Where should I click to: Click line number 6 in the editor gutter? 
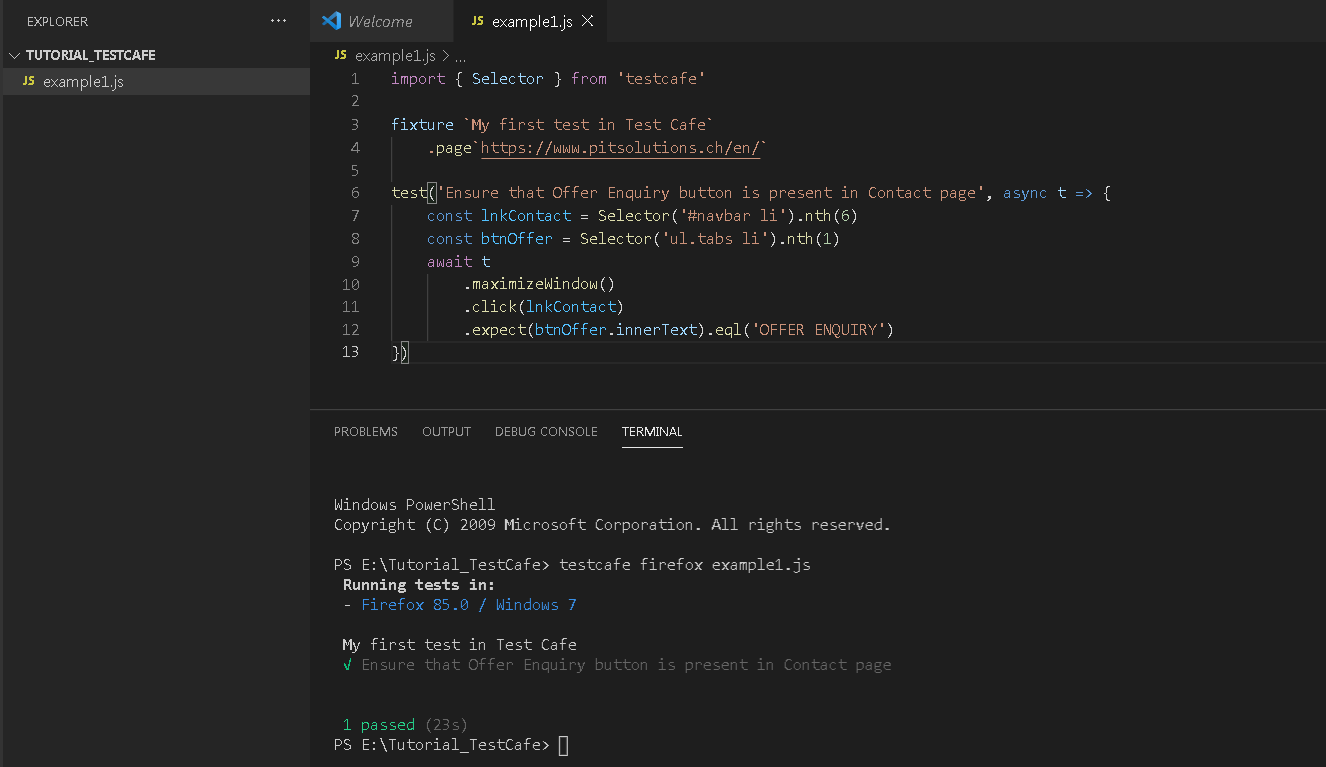(x=354, y=193)
